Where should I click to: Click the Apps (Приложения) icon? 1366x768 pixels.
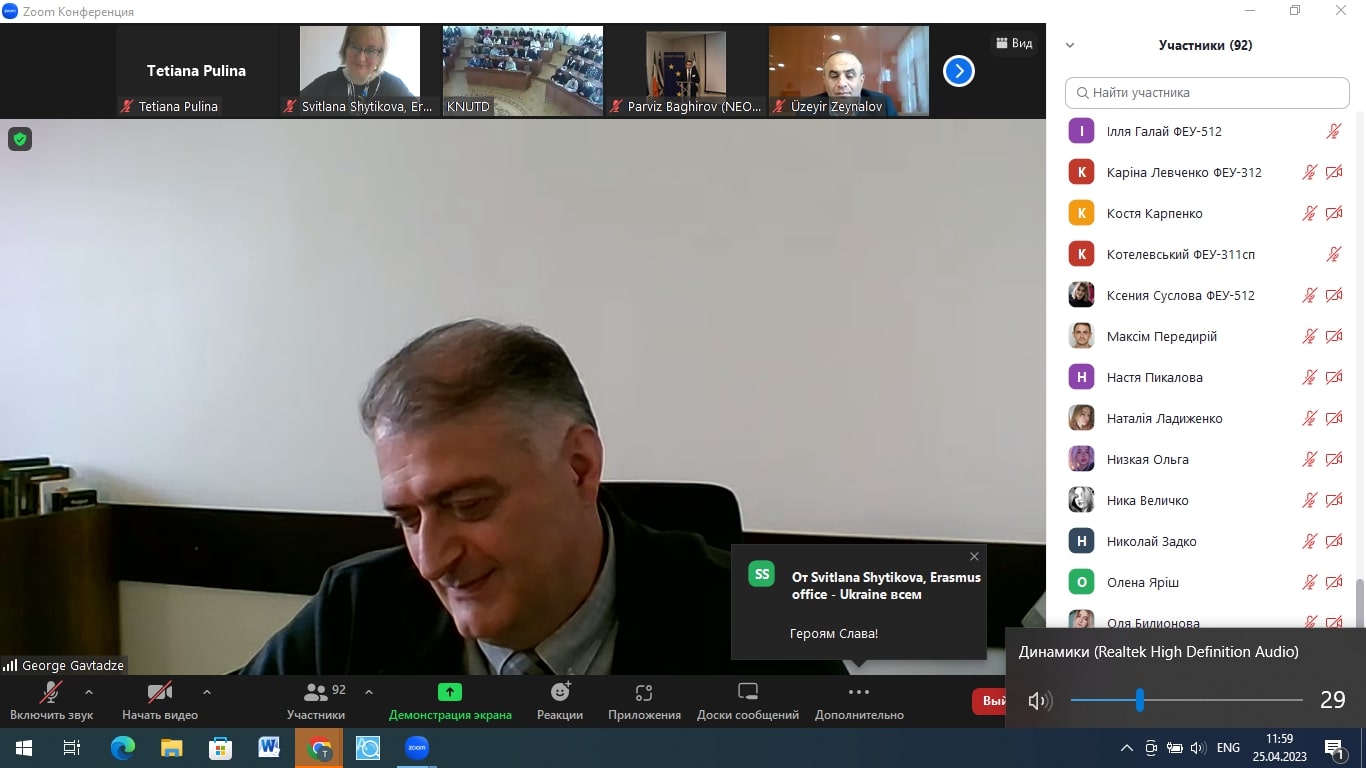[644, 692]
